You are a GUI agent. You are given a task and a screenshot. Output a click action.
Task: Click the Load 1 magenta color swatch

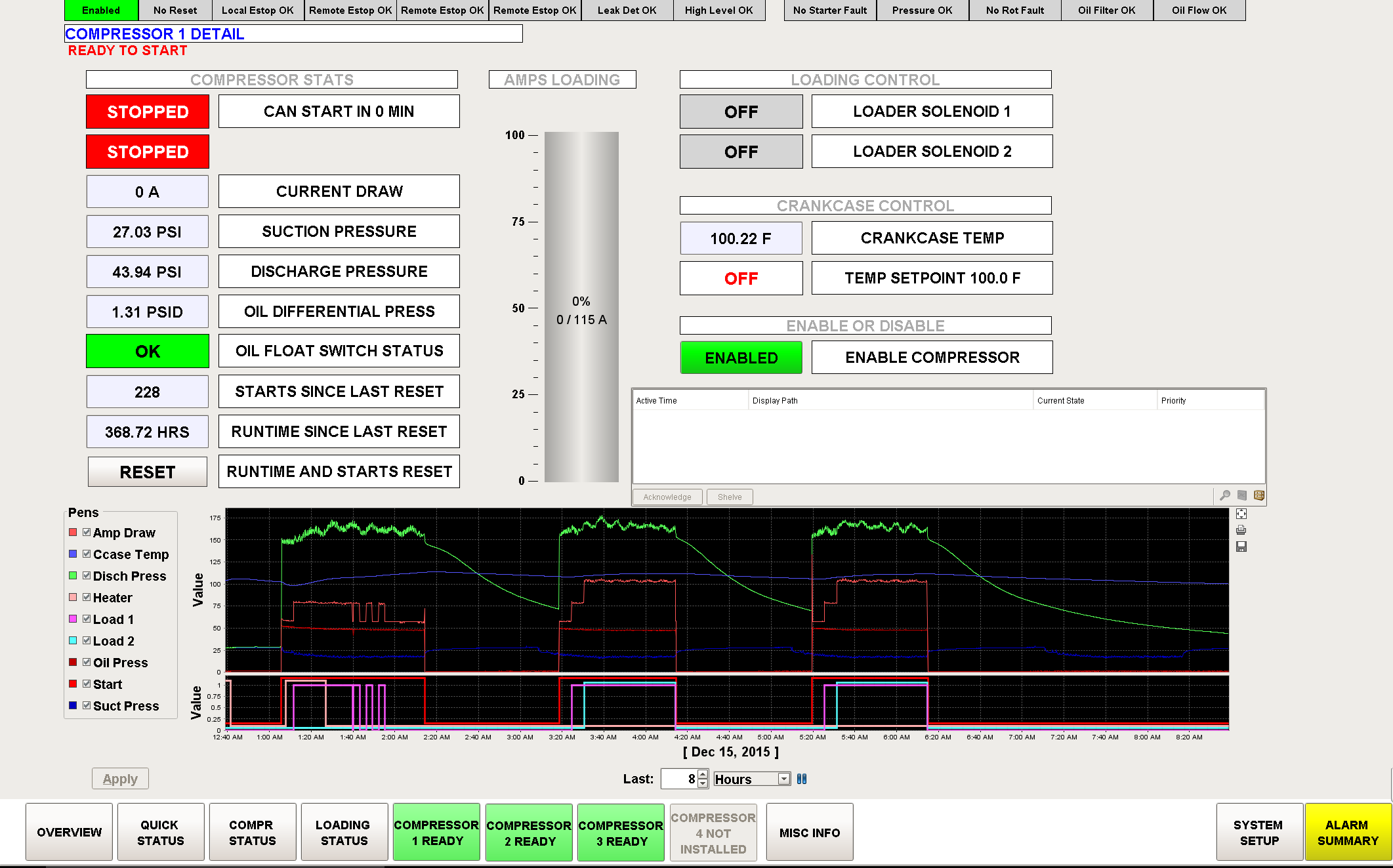[x=73, y=619]
